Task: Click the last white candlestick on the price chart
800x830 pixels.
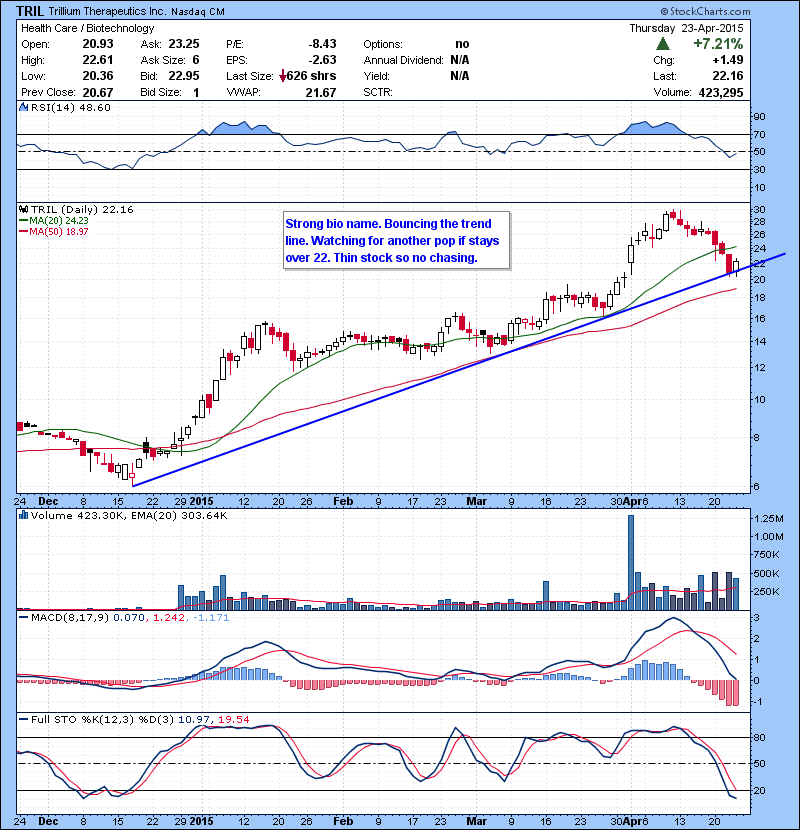Action: (736, 266)
